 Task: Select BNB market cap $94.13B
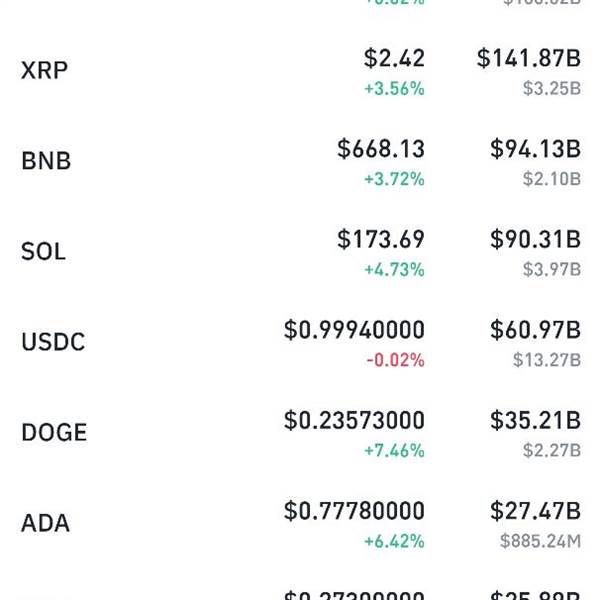click(x=535, y=148)
